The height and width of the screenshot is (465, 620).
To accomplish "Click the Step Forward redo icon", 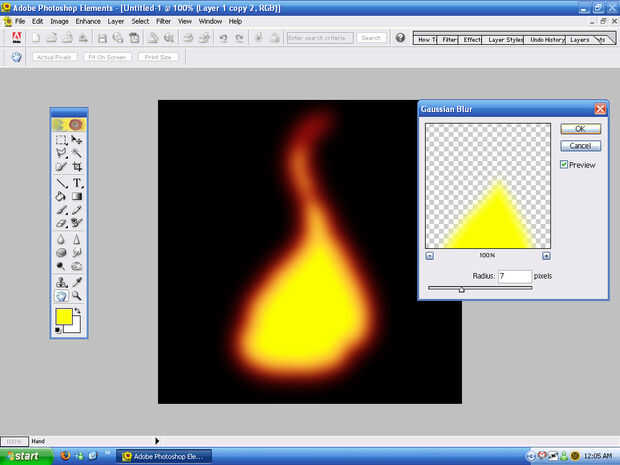I will (x=239, y=38).
